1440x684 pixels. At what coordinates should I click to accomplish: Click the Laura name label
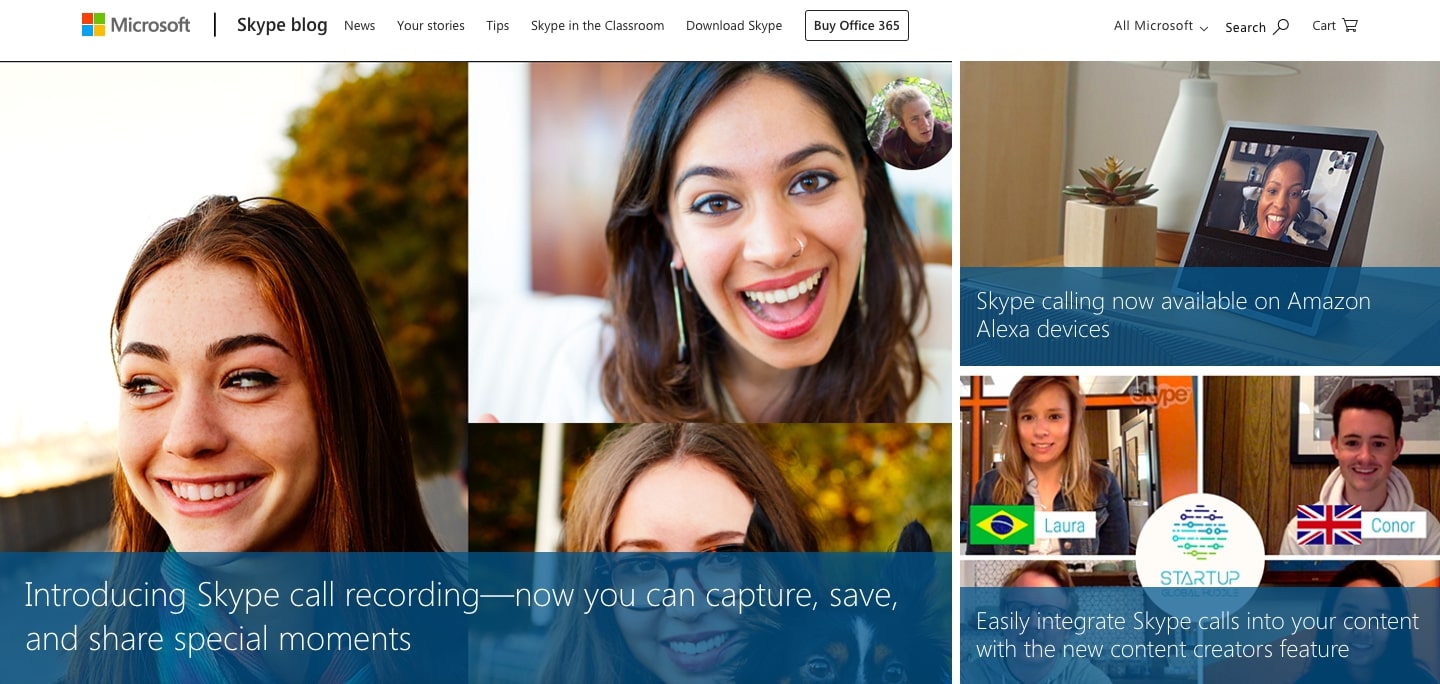pos(1065,525)
